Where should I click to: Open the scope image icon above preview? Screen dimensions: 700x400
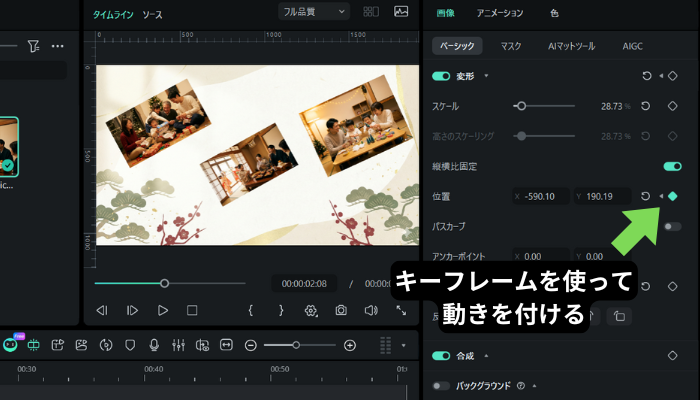tap(401, 12)
